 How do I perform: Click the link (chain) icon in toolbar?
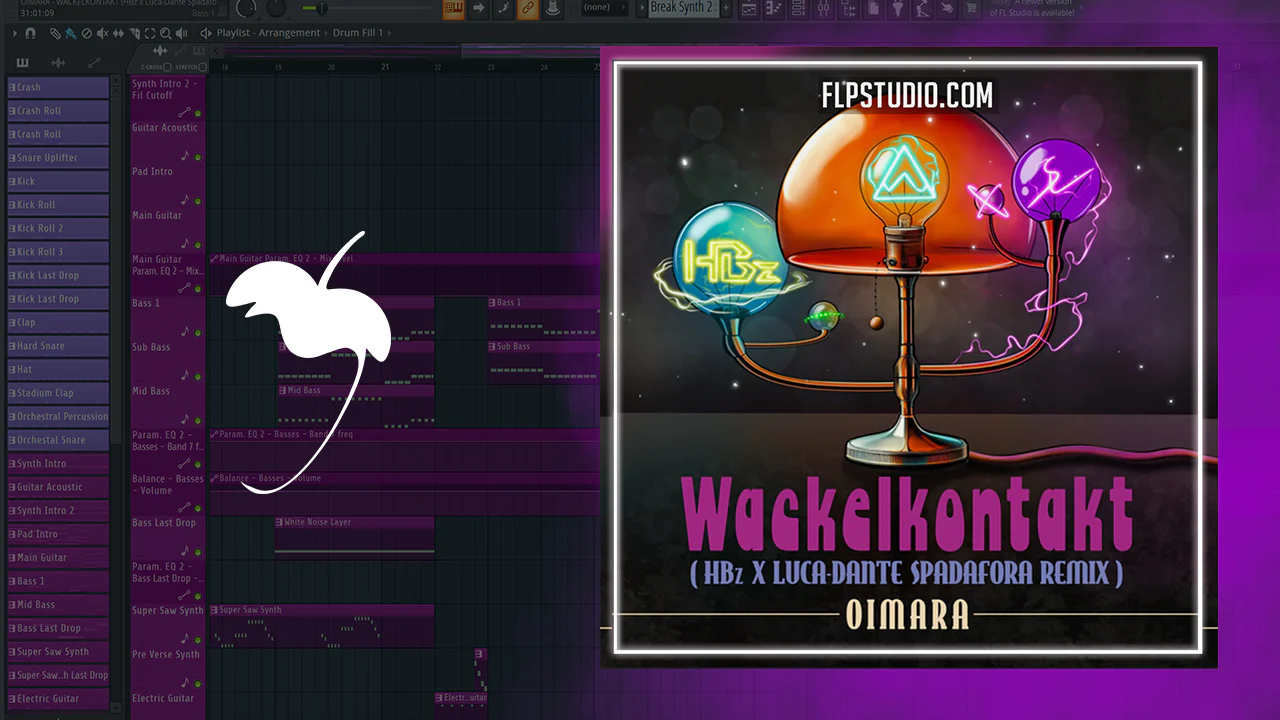[528, 9]
